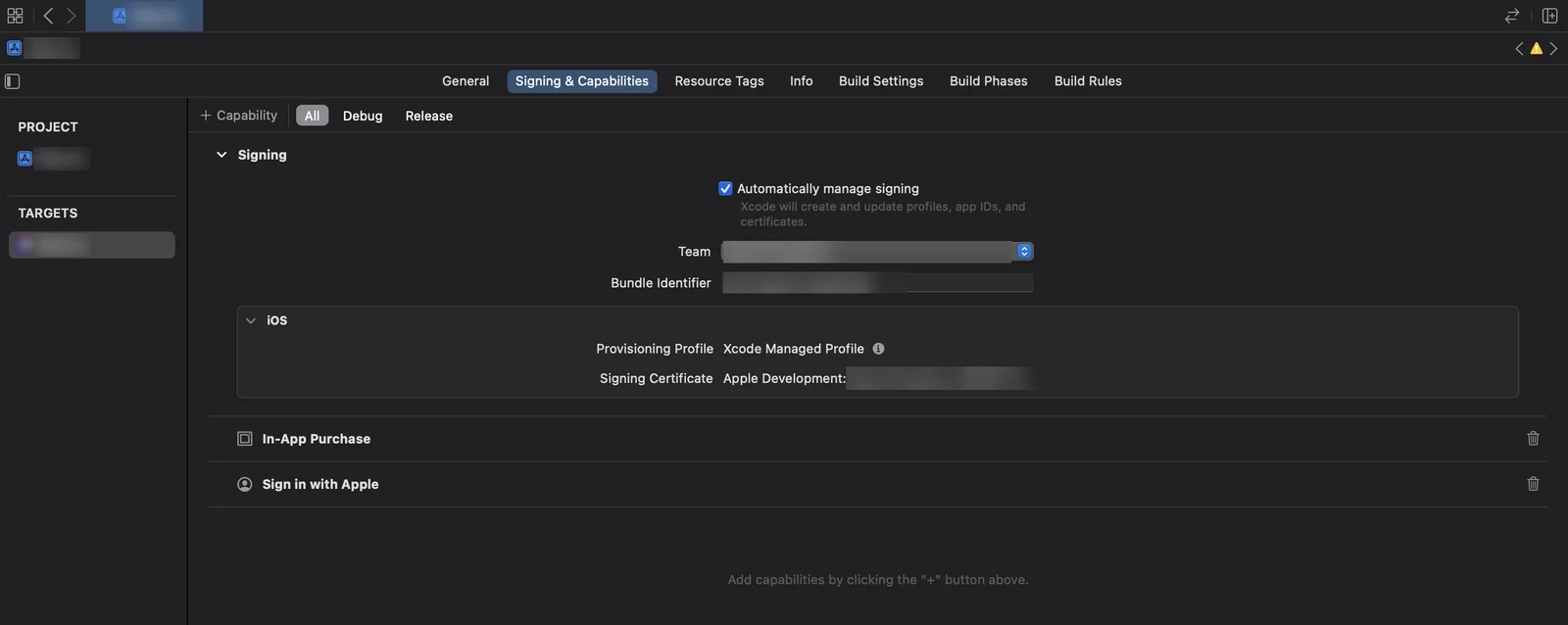The image size is (1568, 625).
Task: Select the In-App Purchase row label
Action: [317, 439]
